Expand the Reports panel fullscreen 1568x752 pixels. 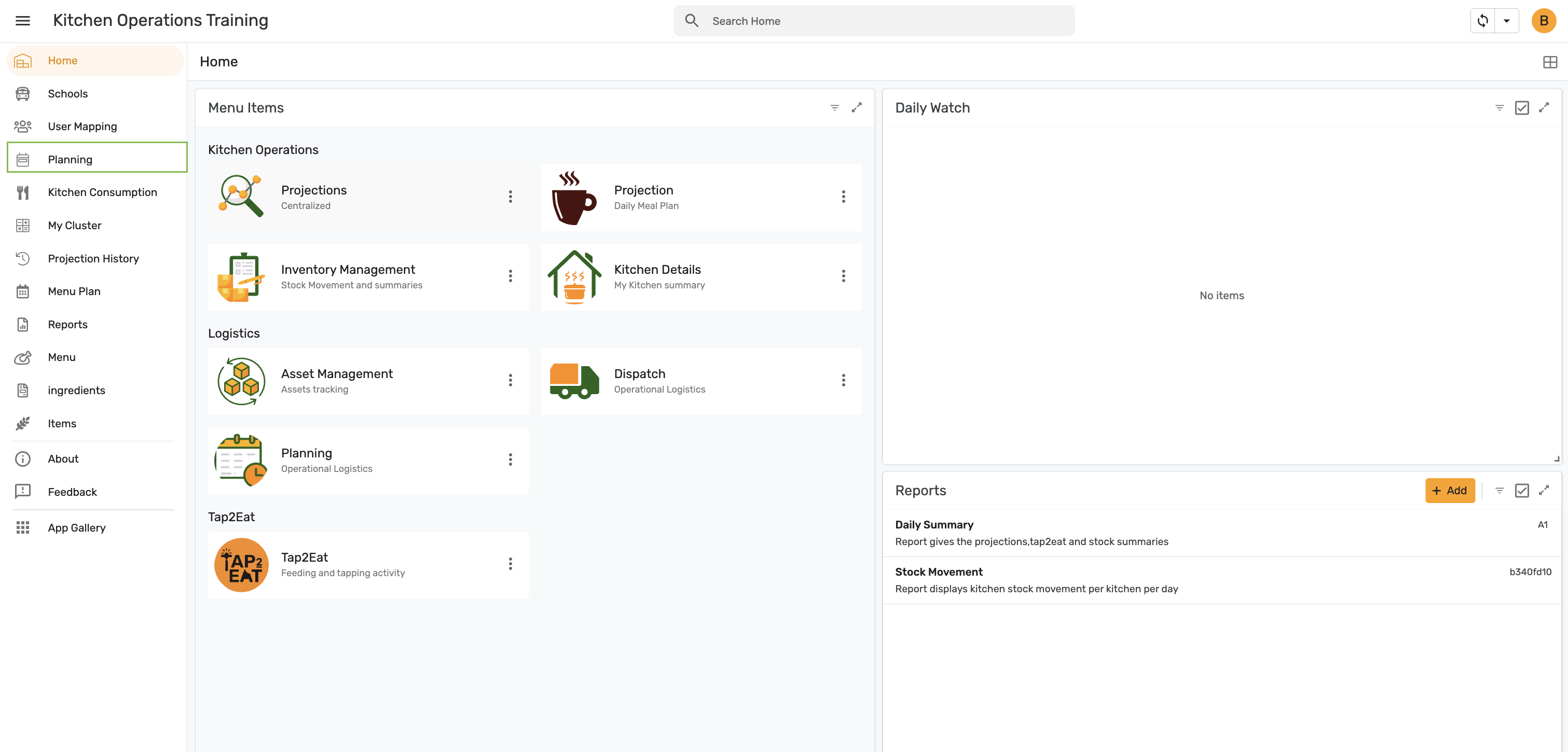pos(1544,491)
